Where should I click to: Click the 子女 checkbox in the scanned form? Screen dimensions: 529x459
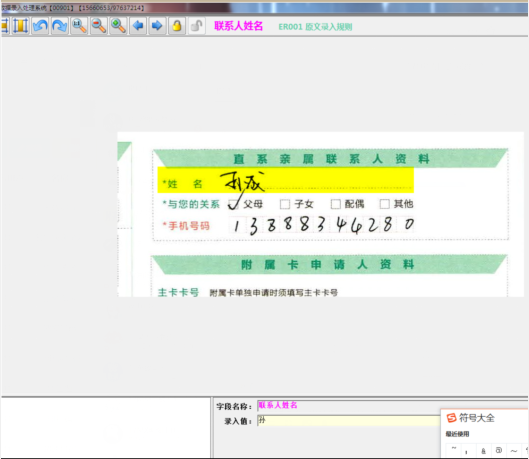click(x=285, y=204)
